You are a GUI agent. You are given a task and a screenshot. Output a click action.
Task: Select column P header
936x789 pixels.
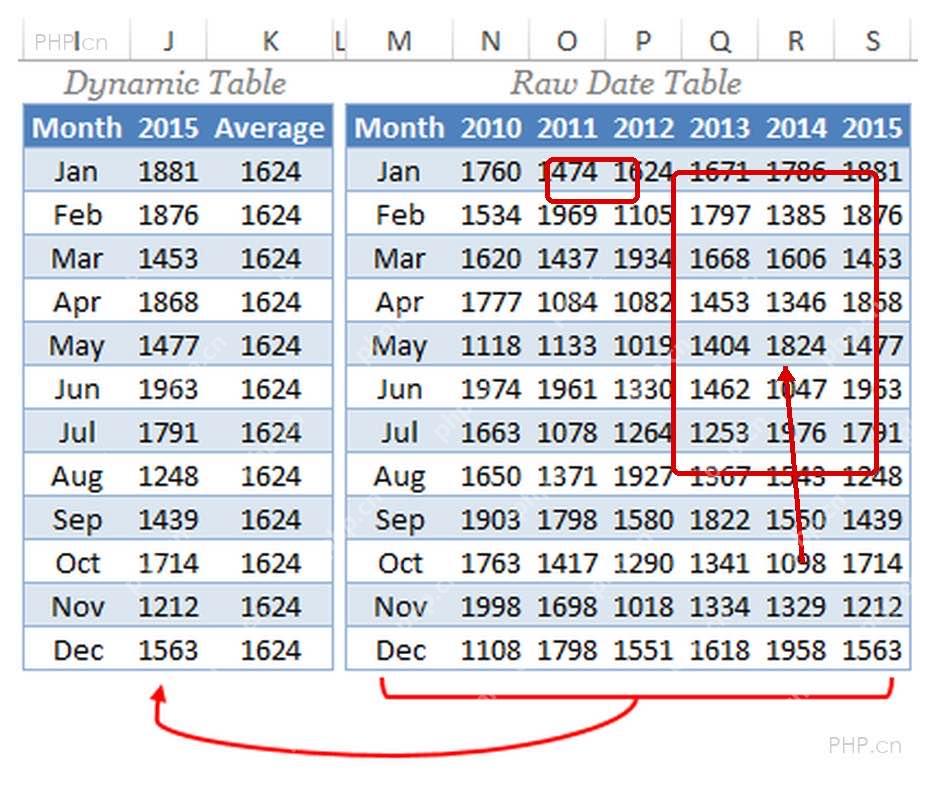(643, 41)
